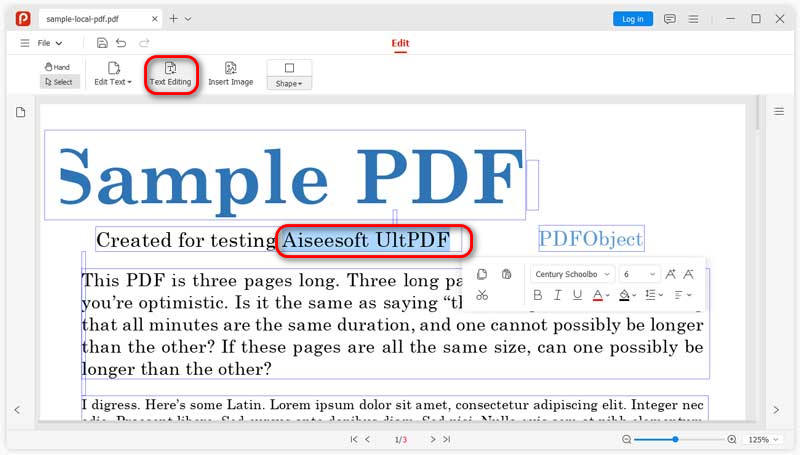The image size is (800, 455).
Task: Open the Edit Text dropdown
Action: [113, 74]
